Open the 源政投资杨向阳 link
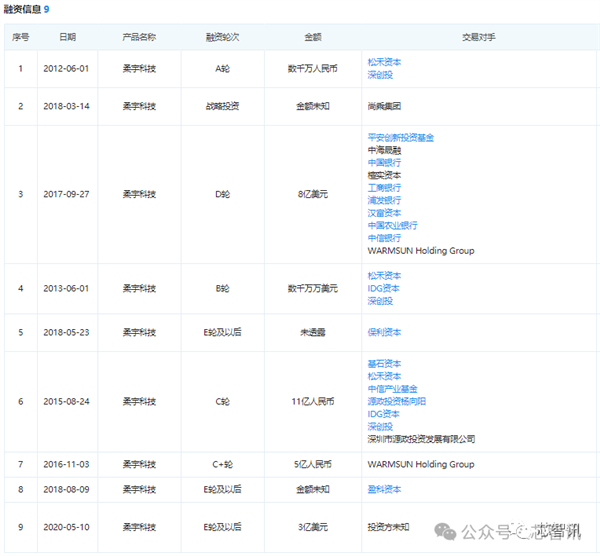The height and width of the screenshot is (556, 600). tap(397, 401)
